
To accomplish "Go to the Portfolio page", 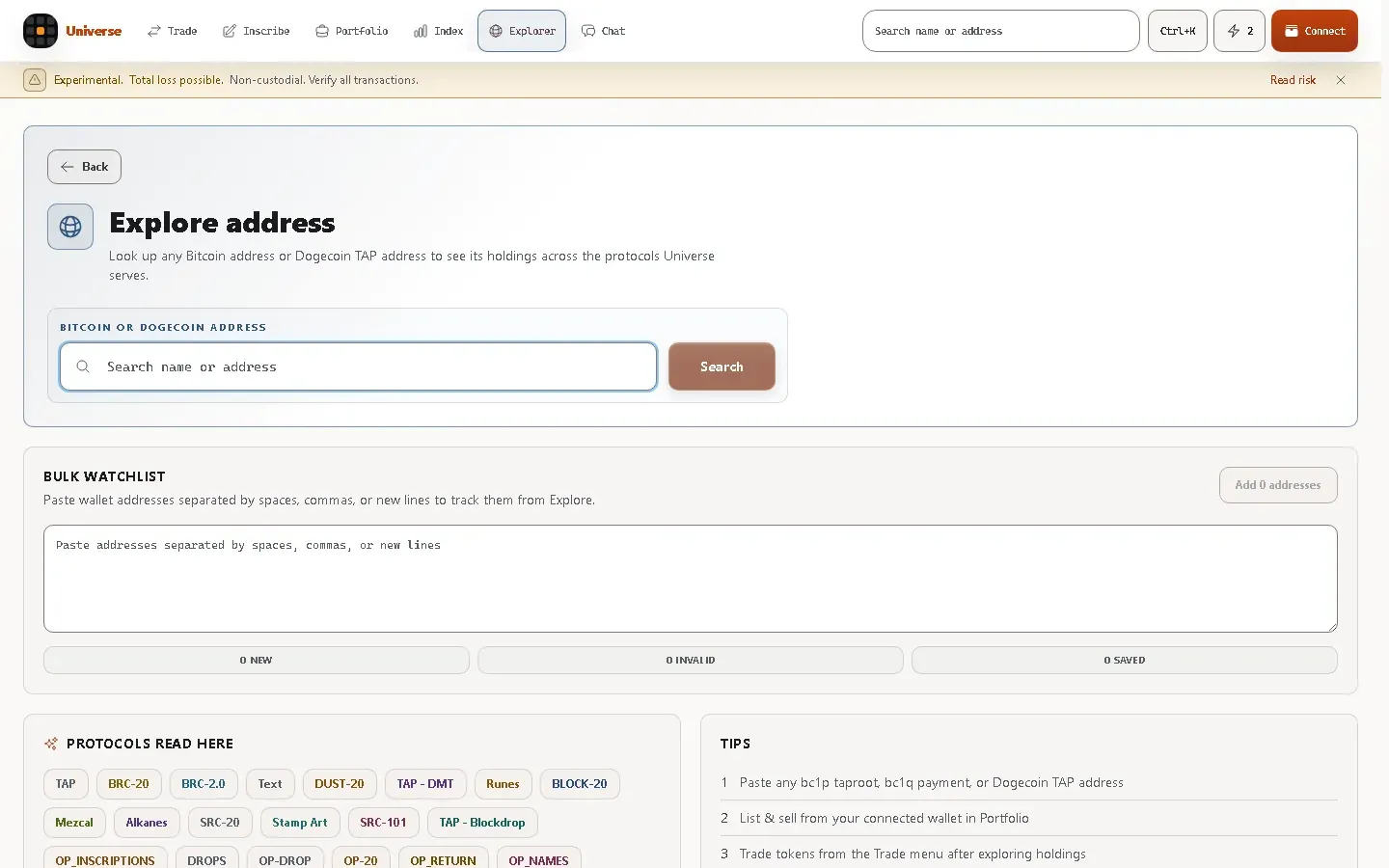I will pyautogui.click(x=352, y=31).
